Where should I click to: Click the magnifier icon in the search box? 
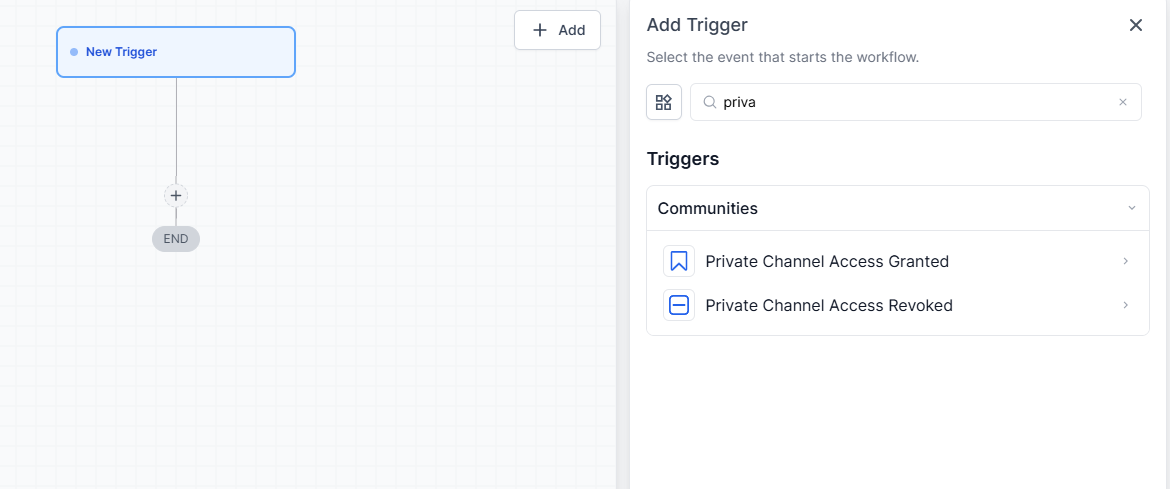[x=709, y=102]
